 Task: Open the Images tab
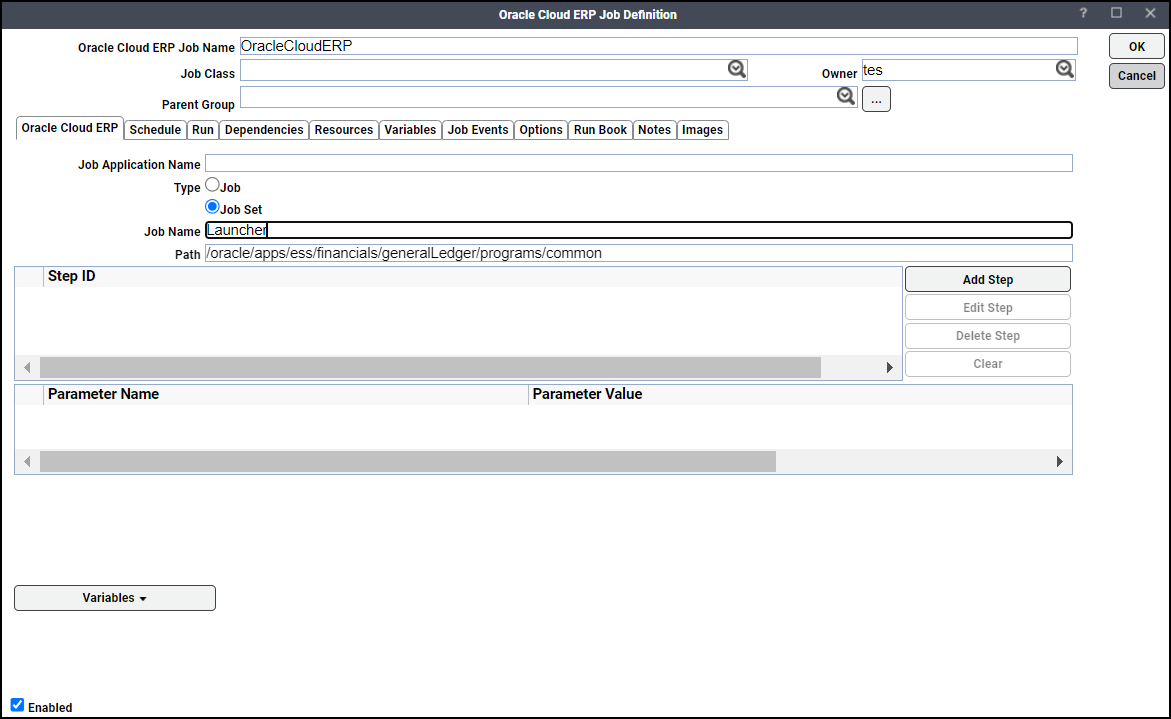[x=702, y=130]
